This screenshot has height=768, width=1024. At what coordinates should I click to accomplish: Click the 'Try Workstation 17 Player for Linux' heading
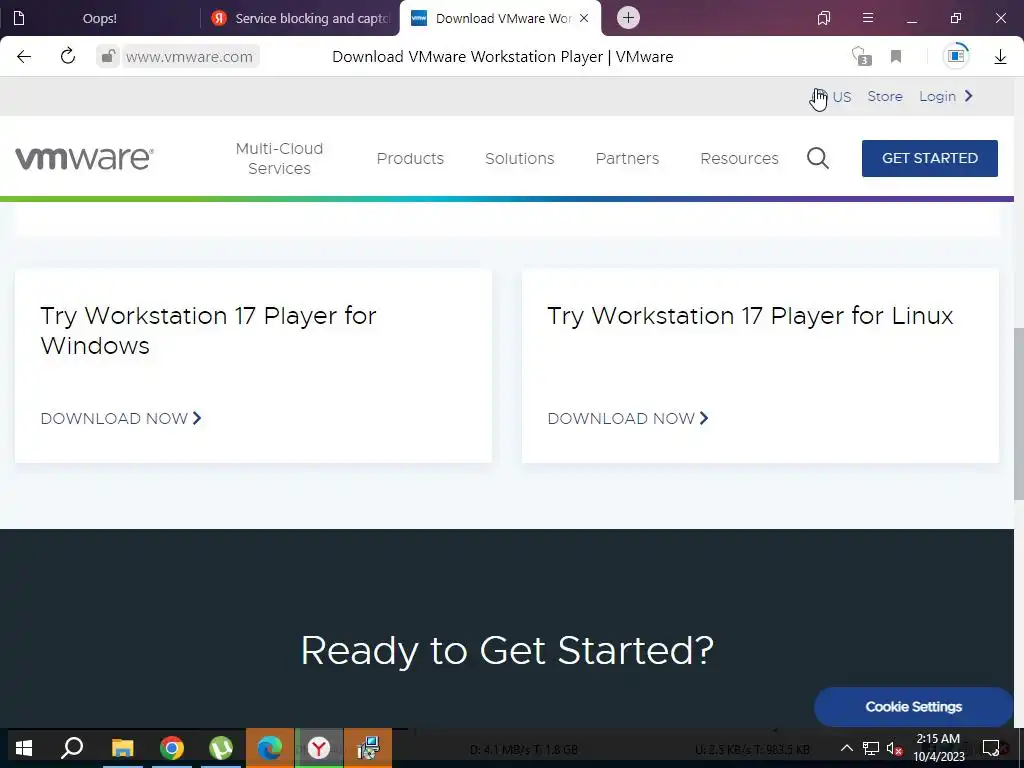pos(750,316)
